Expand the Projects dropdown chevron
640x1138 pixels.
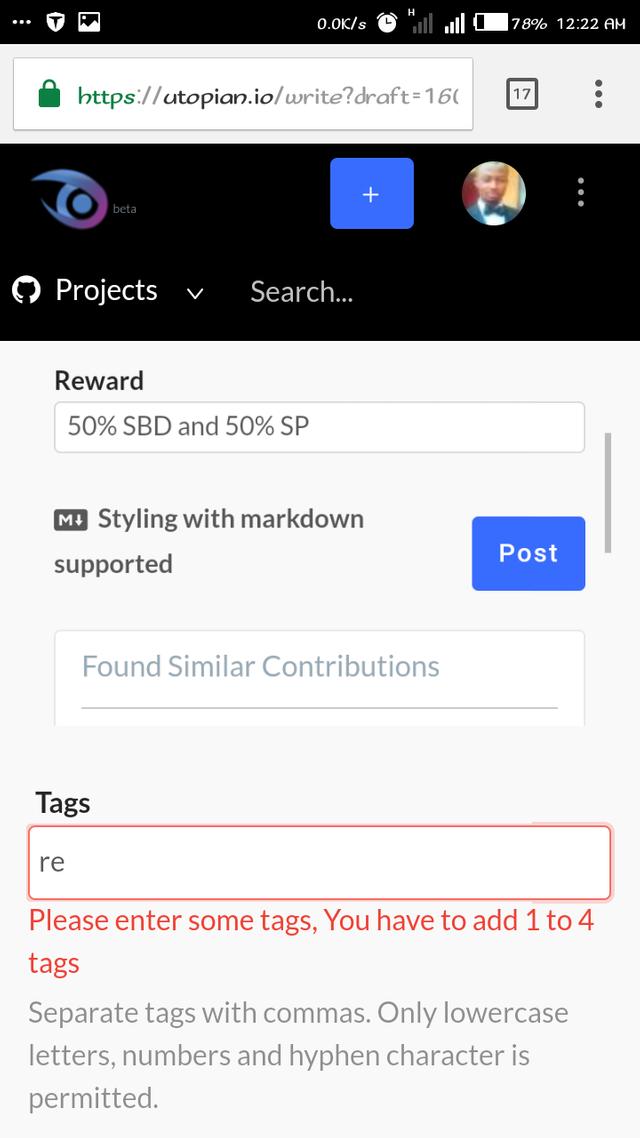[195, 293]
